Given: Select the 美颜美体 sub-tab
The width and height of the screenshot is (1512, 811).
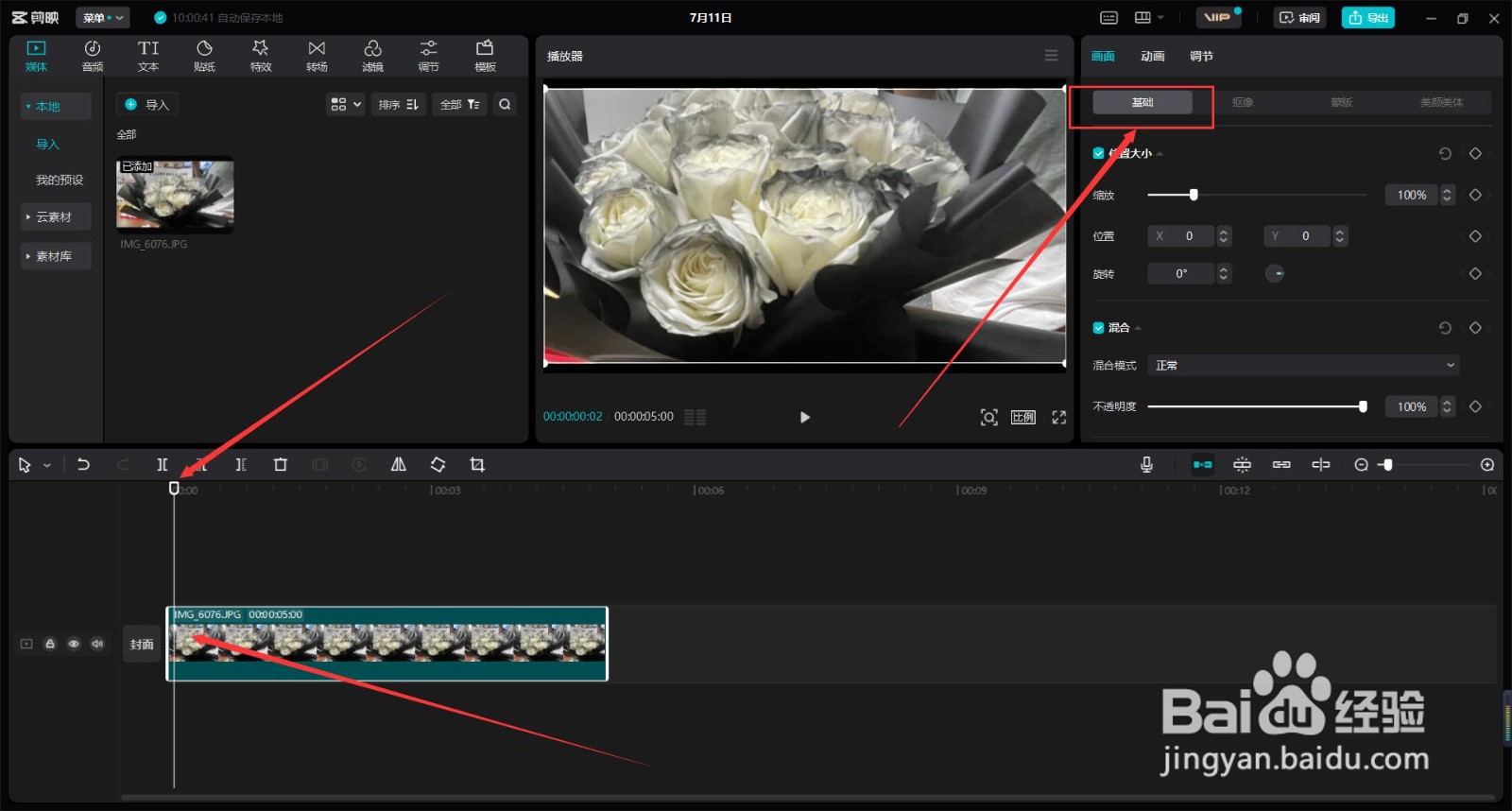Looking at the screenshot, I should pyautogui.click(x=1441, y=102).
